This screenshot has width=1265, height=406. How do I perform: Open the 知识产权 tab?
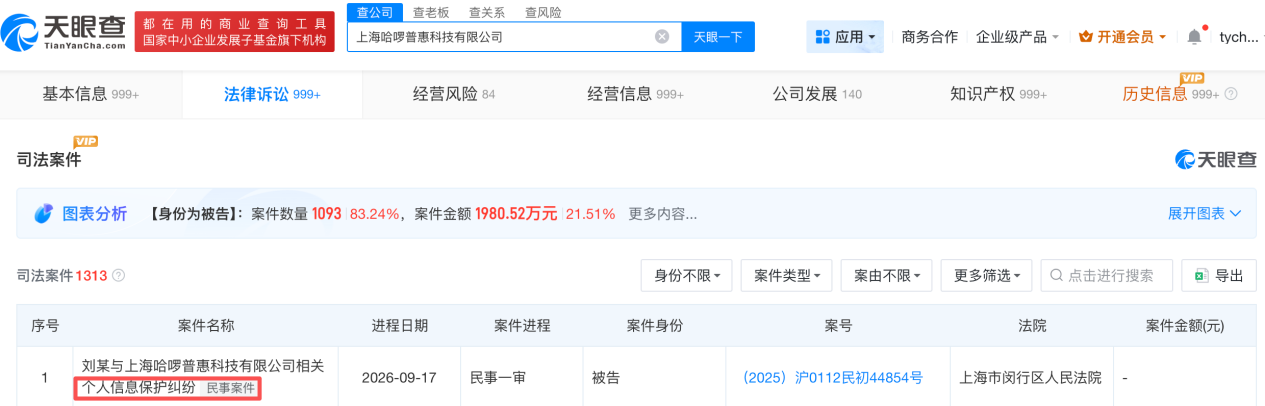[999, 94]
